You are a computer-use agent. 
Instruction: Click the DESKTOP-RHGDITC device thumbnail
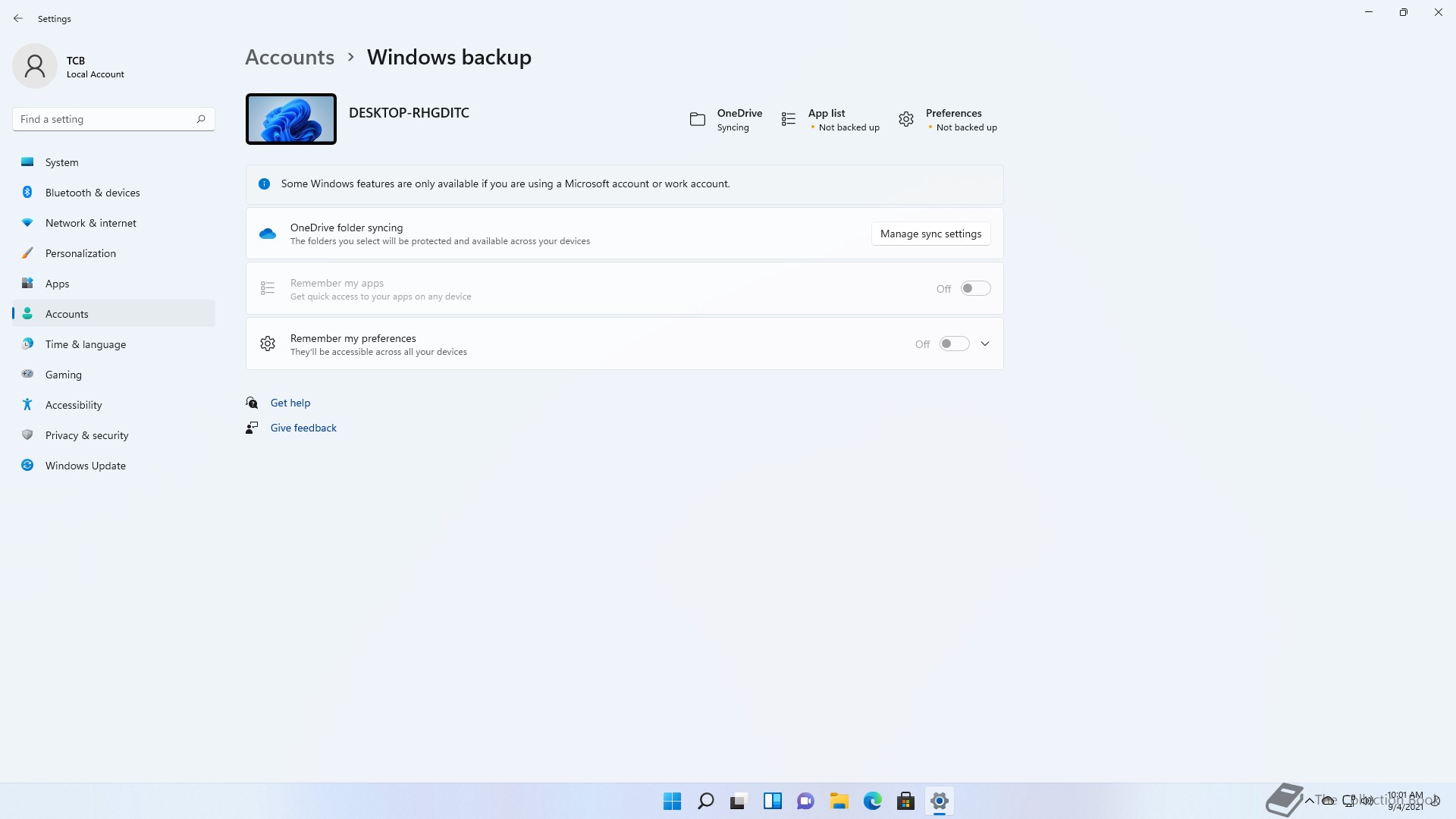[x=291, y=119]
